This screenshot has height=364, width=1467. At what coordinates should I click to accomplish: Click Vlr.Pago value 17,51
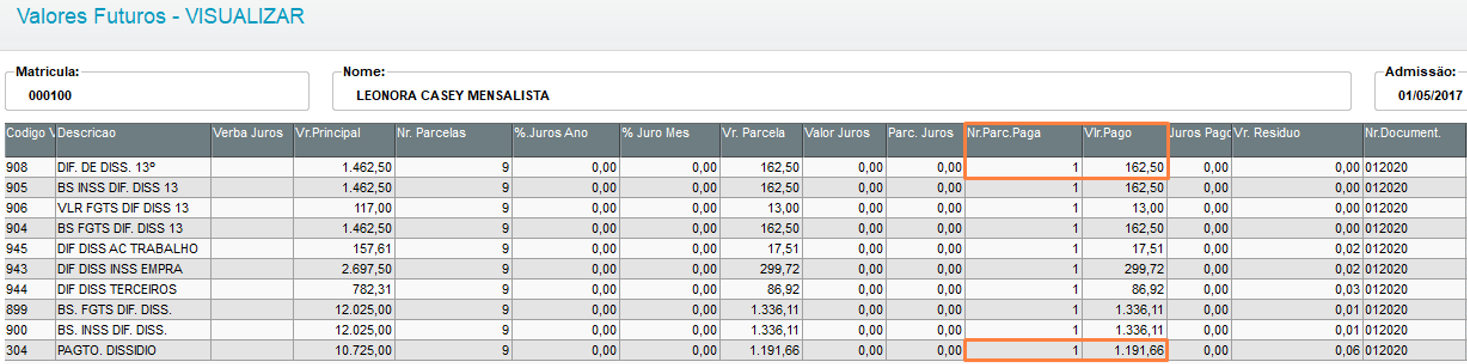pos(1124,248)
